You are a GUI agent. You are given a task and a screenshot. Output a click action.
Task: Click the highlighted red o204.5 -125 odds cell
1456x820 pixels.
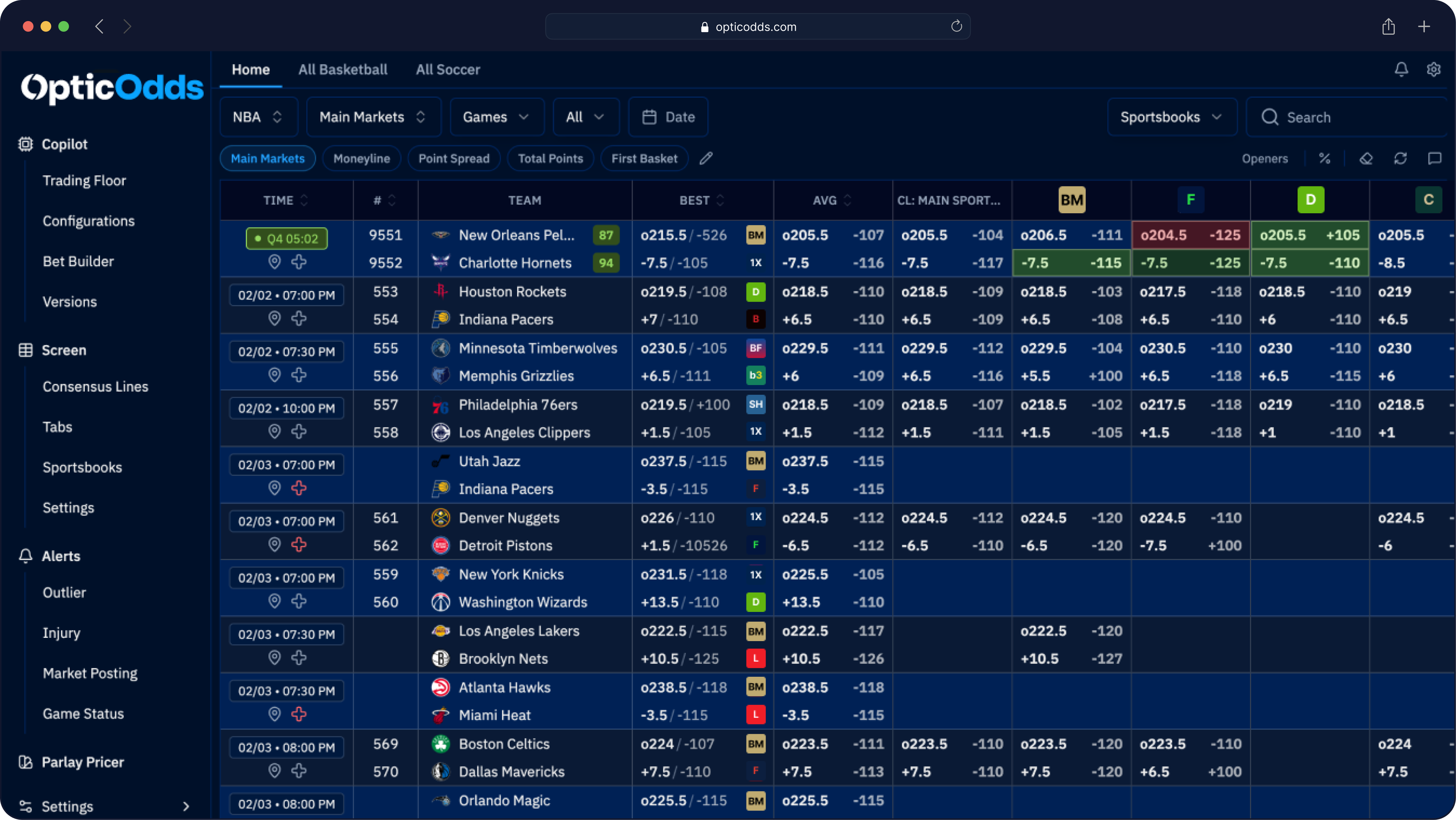[1191, 235]
